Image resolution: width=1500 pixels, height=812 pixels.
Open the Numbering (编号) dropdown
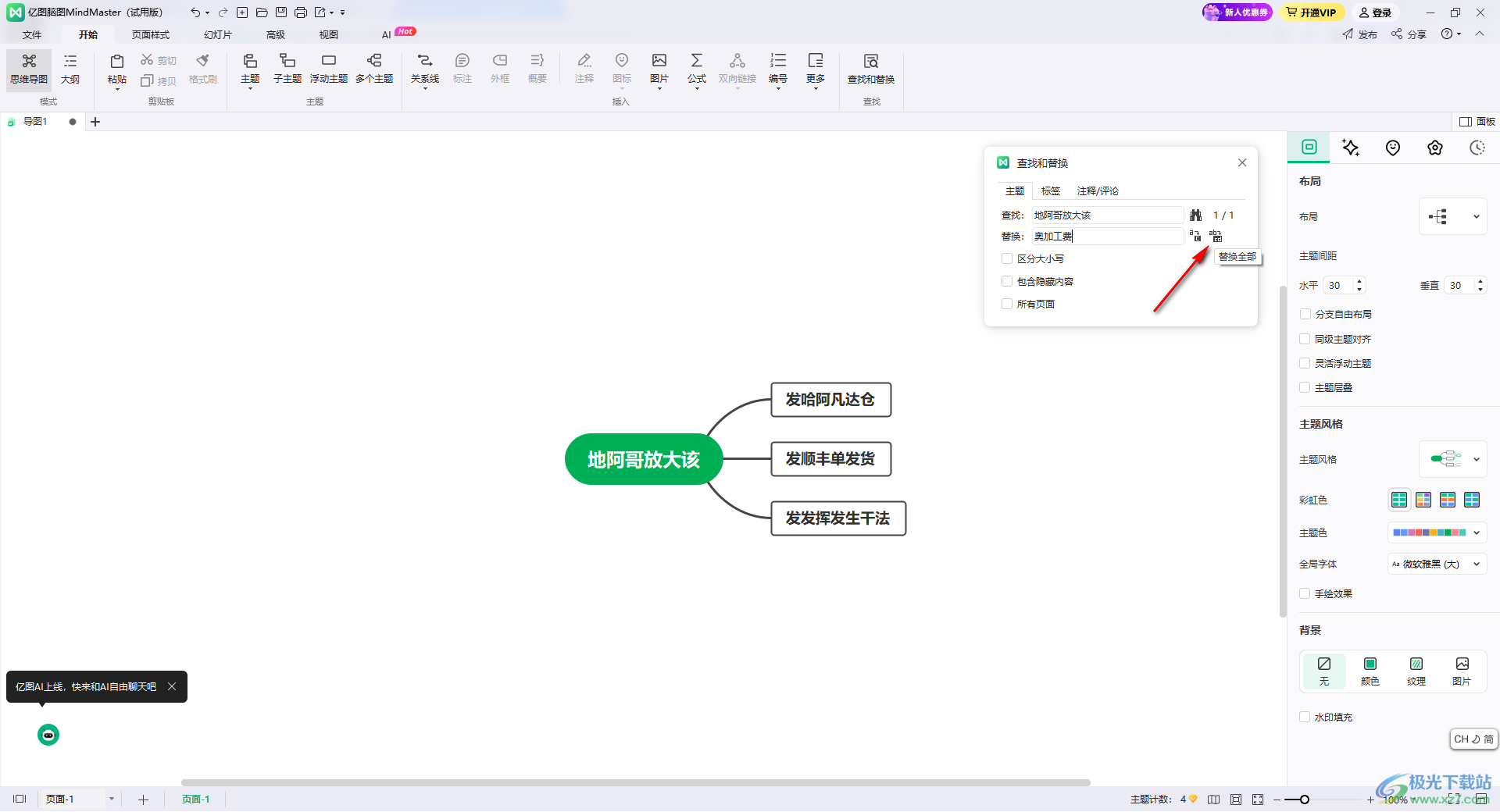[x=778, y=88]
